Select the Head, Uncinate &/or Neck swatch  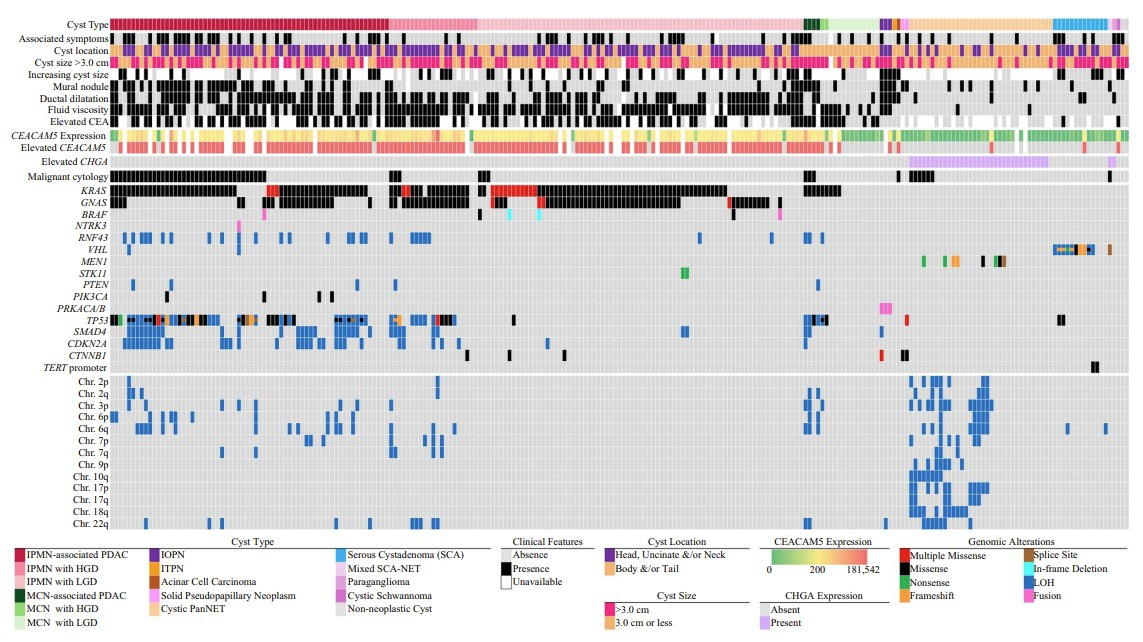609,555
